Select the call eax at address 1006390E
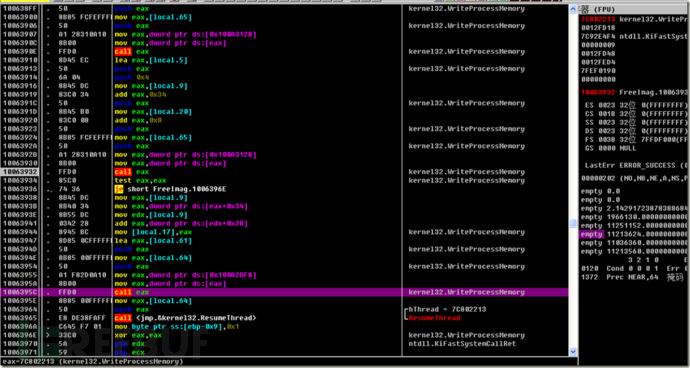Image resolution: width=690 pixels, height=368 pixels. (x=132, y=52)
